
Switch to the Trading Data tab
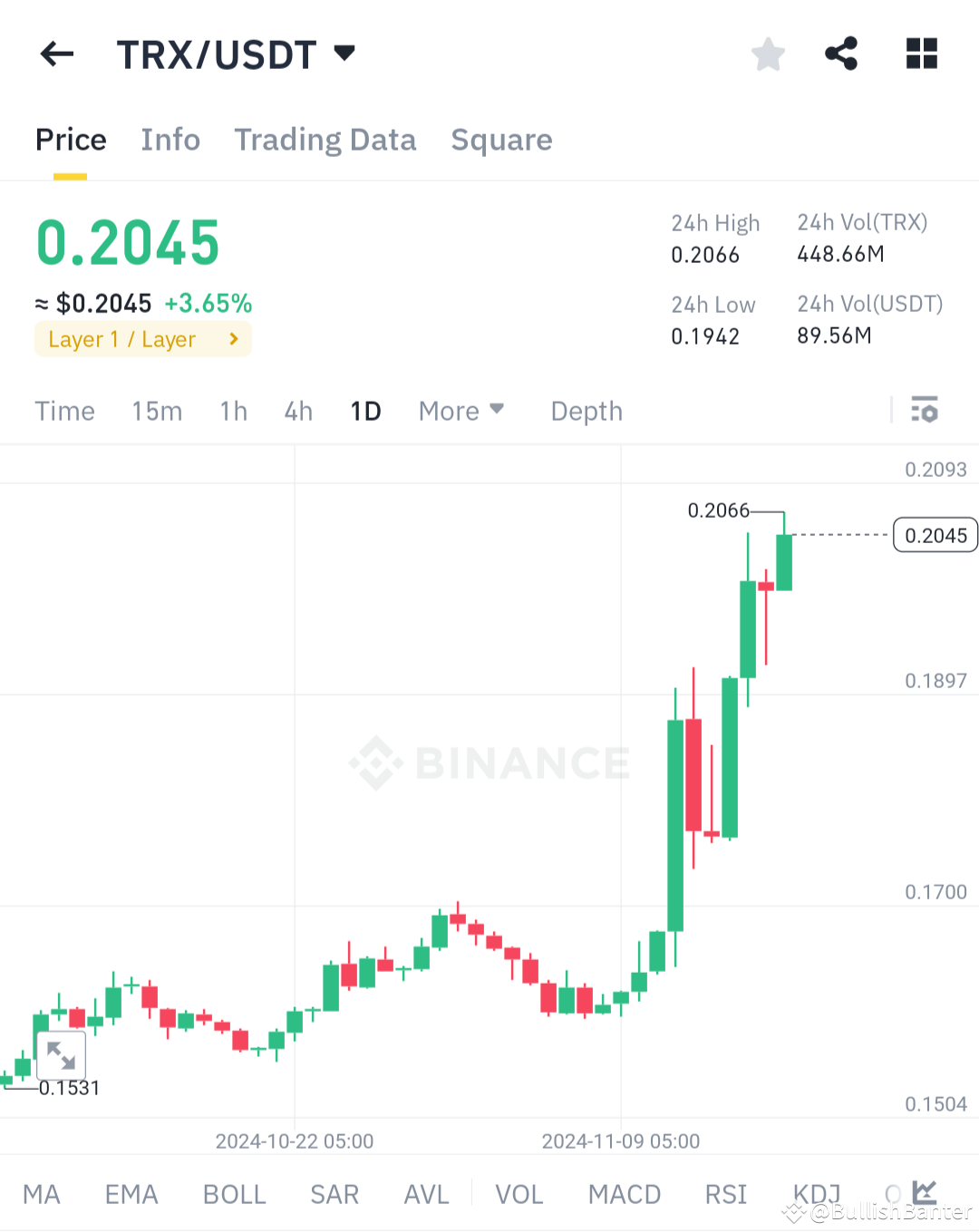point(325,140)
